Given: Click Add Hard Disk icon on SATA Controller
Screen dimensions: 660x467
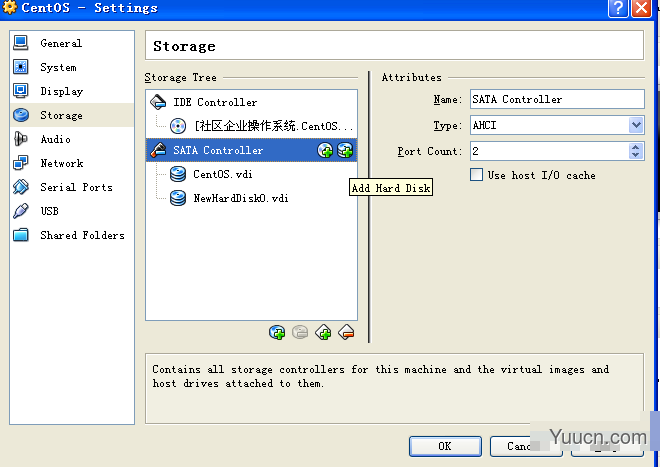Looking at the screenshot, I should click(345, 150).
